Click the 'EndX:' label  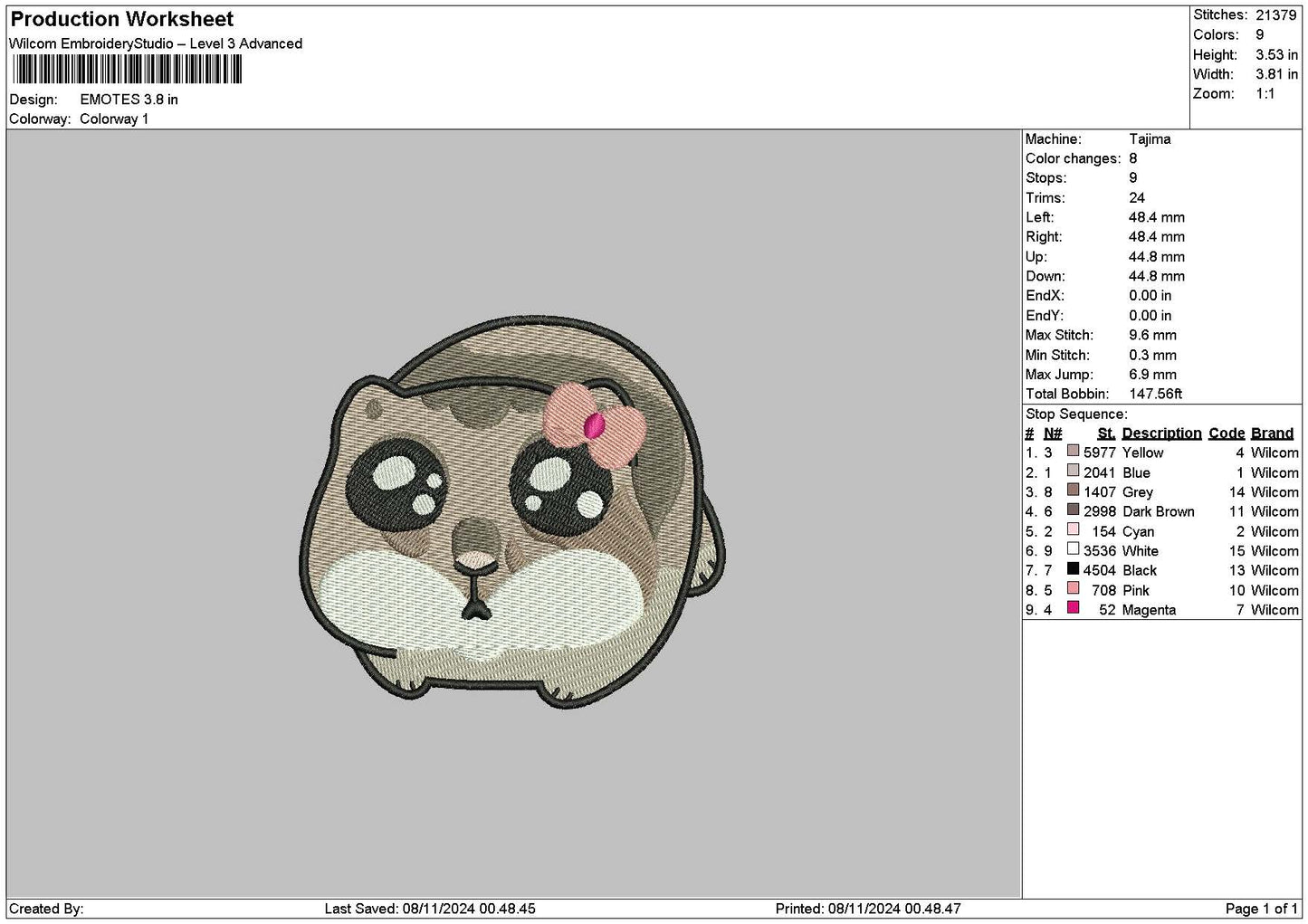point(1045,296)
